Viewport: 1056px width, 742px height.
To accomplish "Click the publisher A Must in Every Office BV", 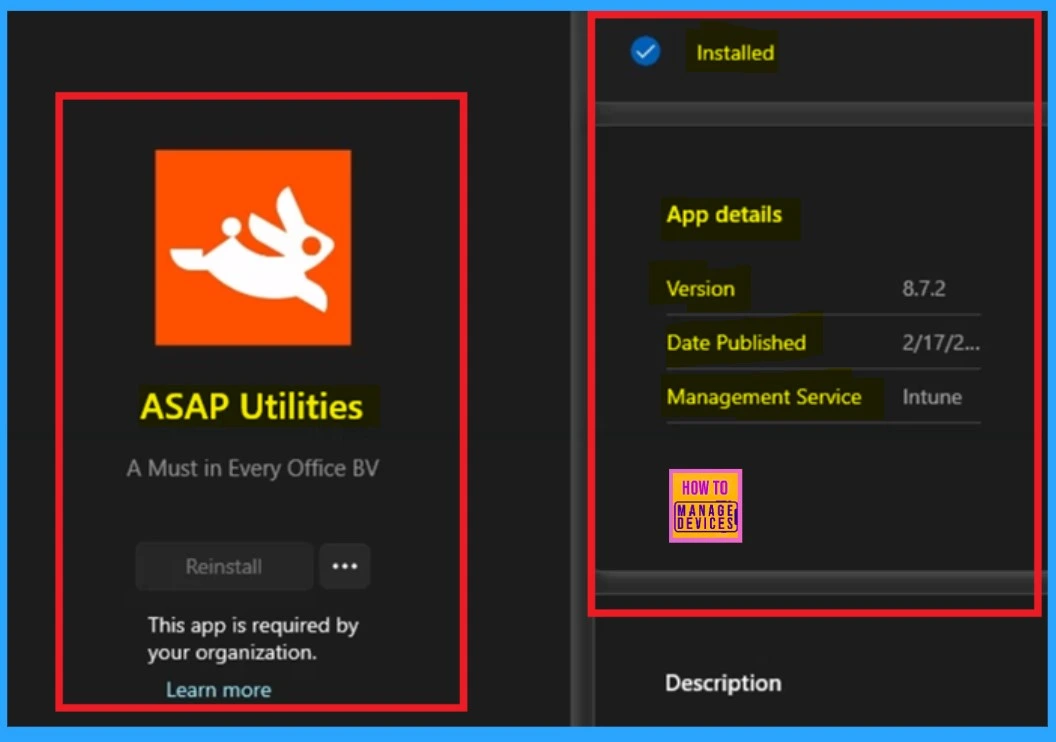I will pos(253,468).
